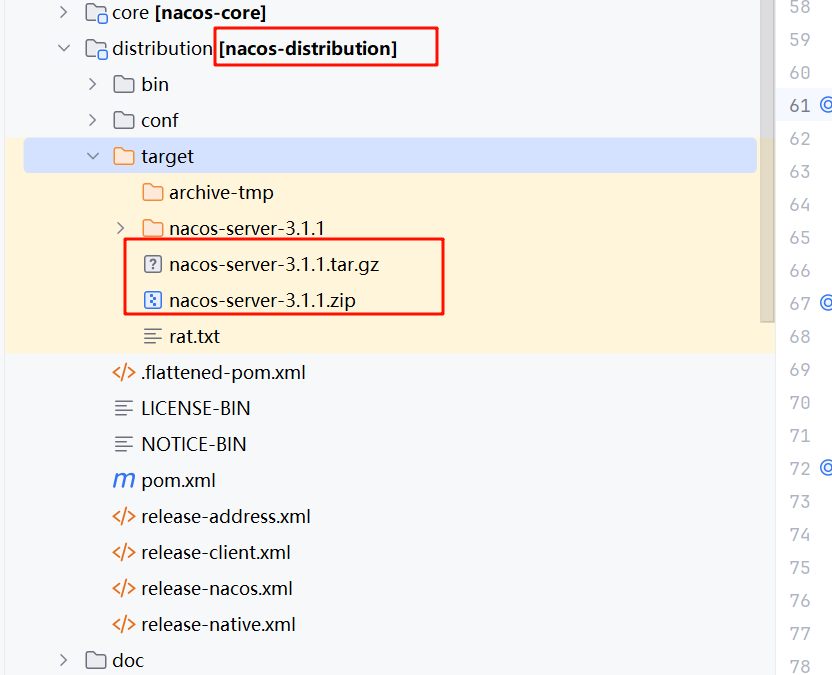The image size is (832, 675).
Task: Click the text file icon of rat.txt
Action: coord(153,336)
